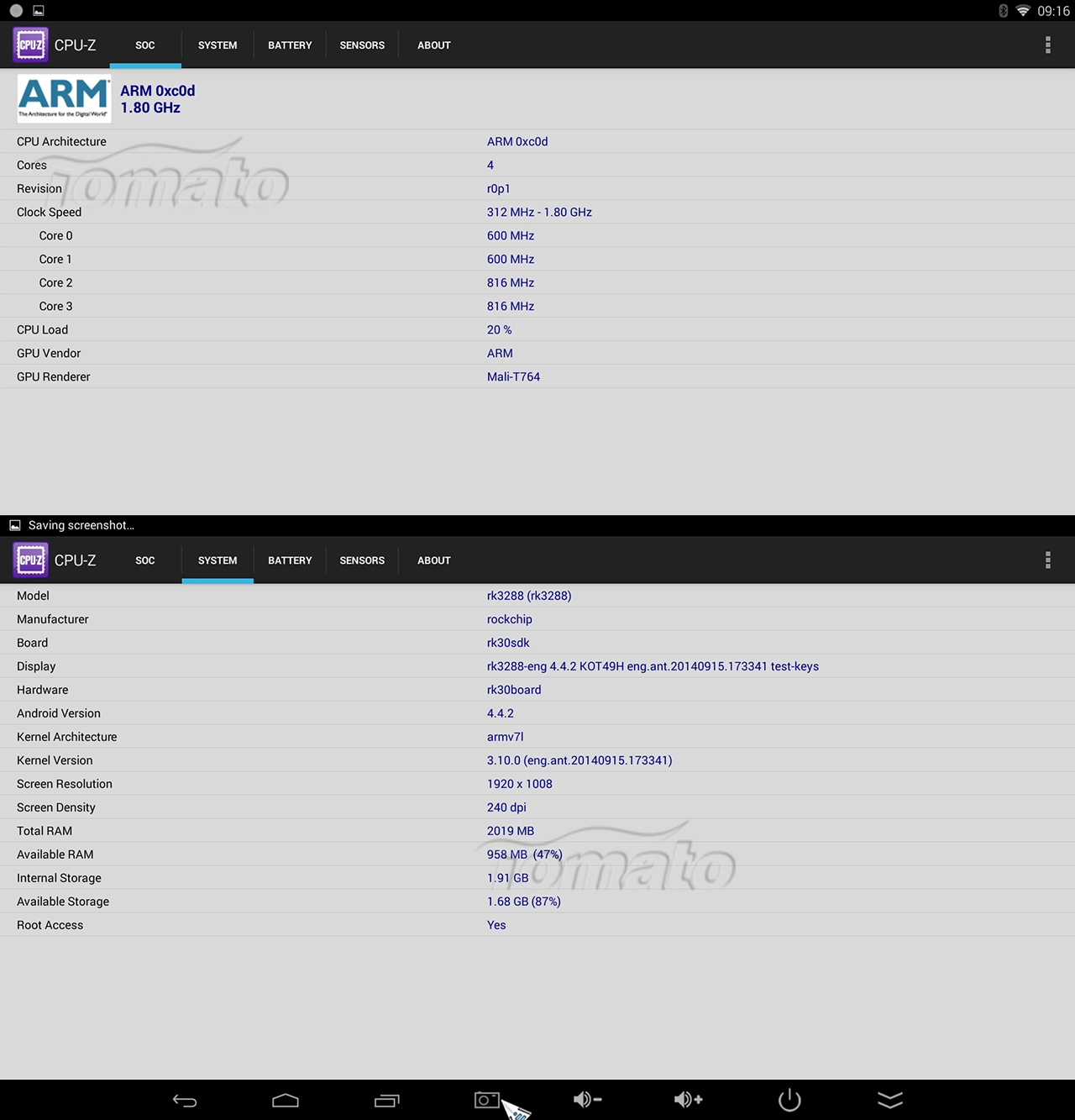Open the lower CPU-Z overflow menu
The height and width of the screenshot is (1120, 1075).
(1047, 560)
